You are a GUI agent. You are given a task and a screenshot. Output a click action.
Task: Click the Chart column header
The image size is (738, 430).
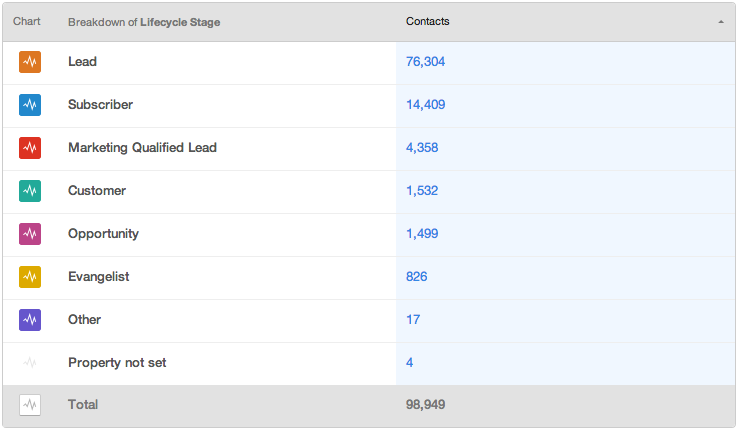point(26,22)
